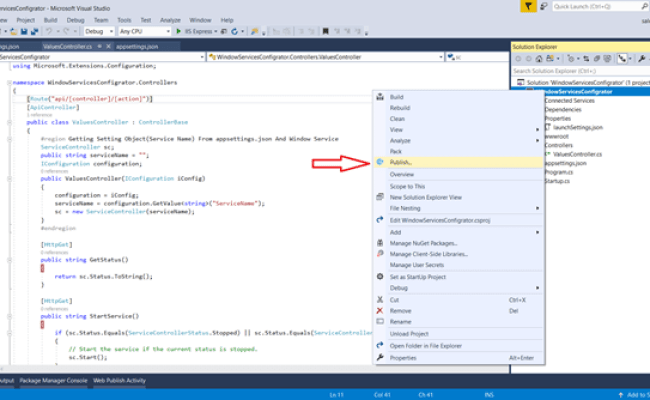Open the Debug configuration dropdown
Image resolution: width=650 pixels, height=400 pixels.
(x=99, y=32)
